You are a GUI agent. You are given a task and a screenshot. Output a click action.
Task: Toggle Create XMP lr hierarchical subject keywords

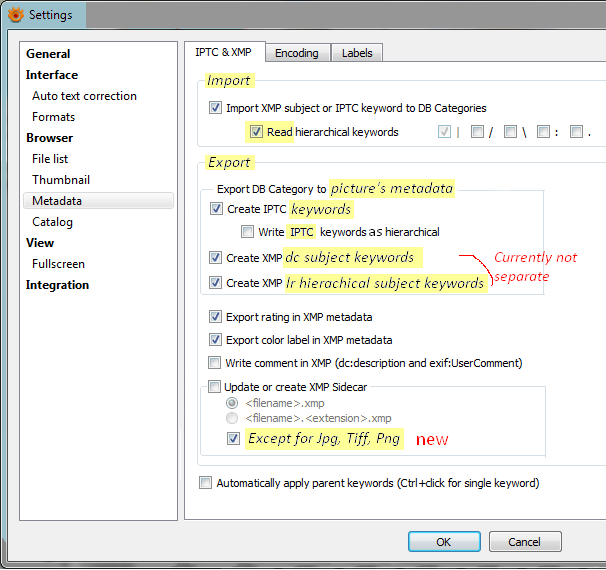[x=215, y=282]
